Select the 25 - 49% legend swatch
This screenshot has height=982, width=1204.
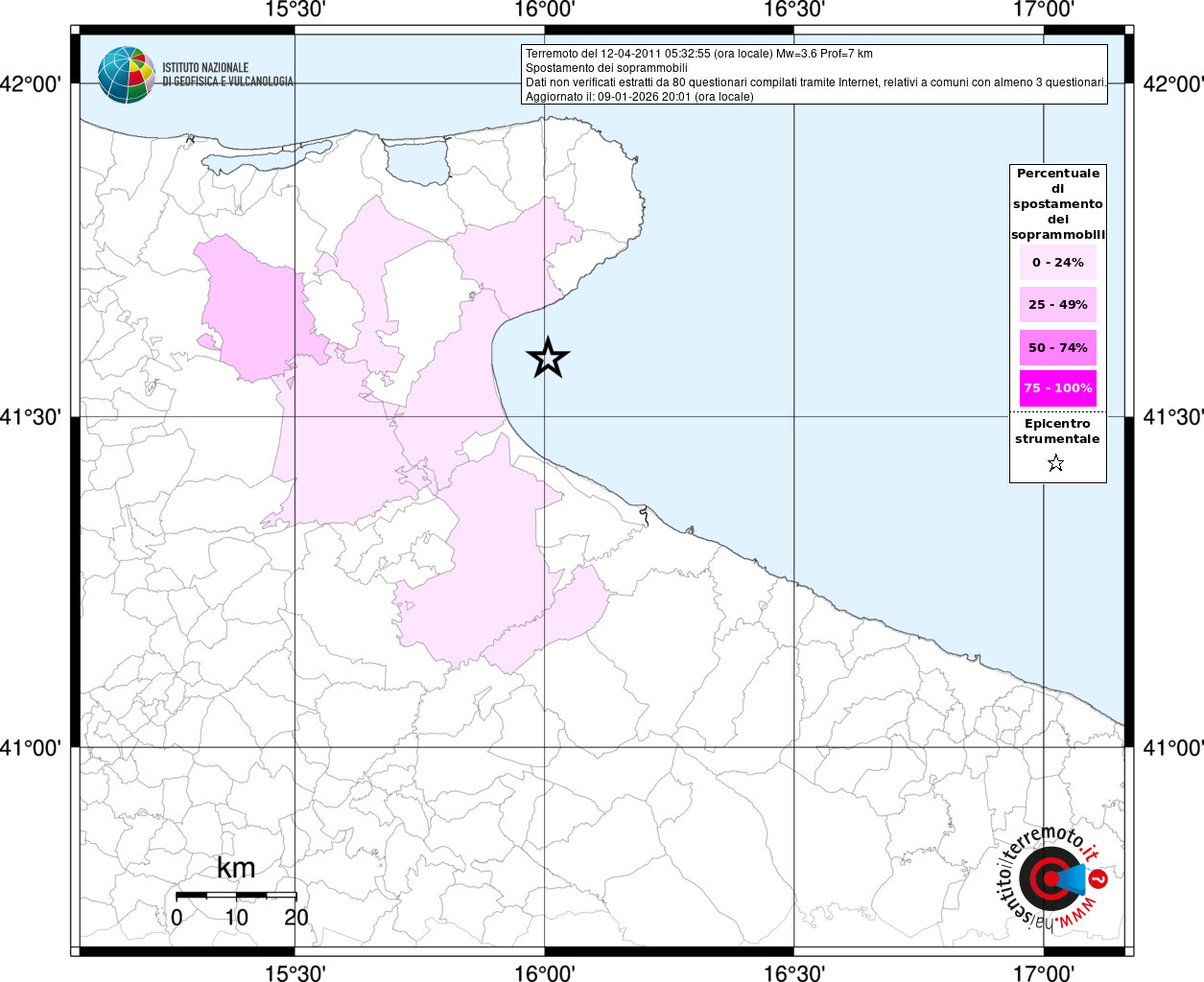click(x=1057, y=305)
